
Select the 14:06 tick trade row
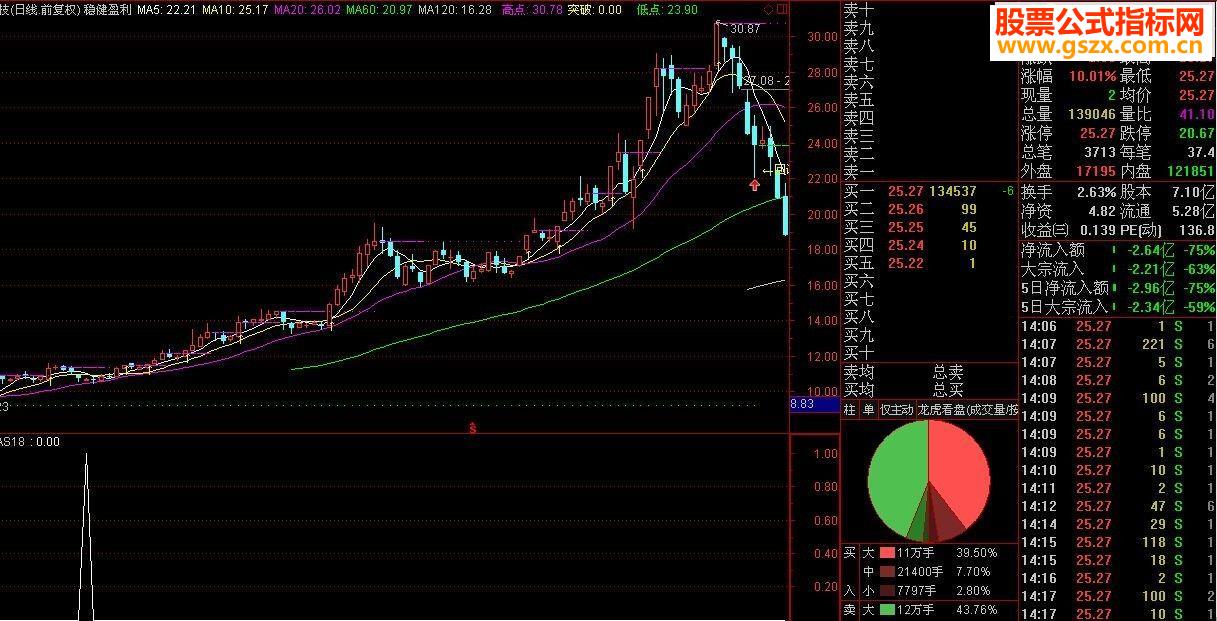pyautogui.click(x=1118, y=326)
